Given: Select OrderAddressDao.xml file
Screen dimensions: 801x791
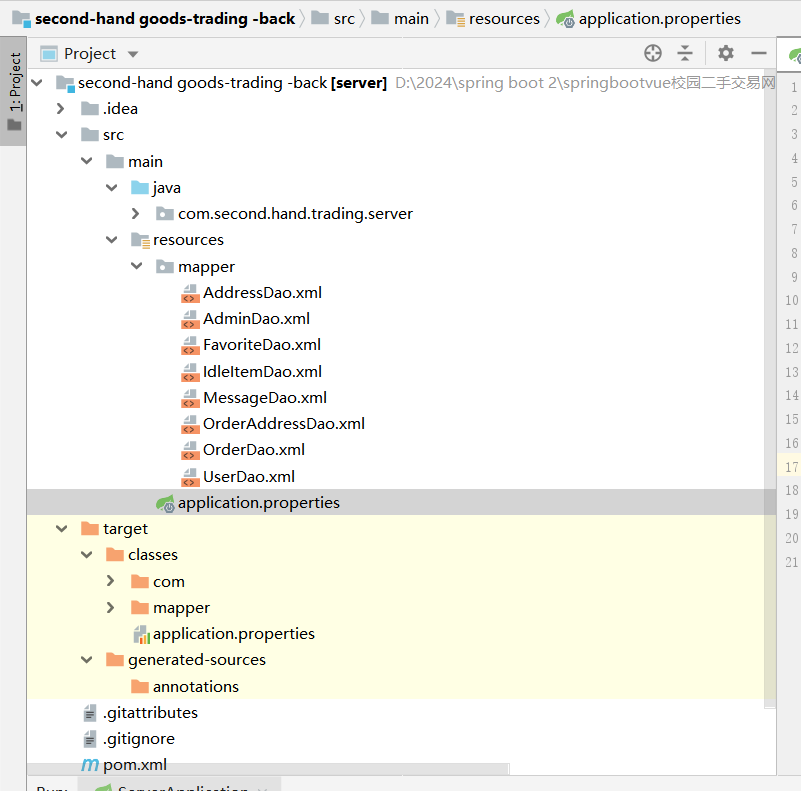Looking at the screenshot, I should (x=283, y=424).
